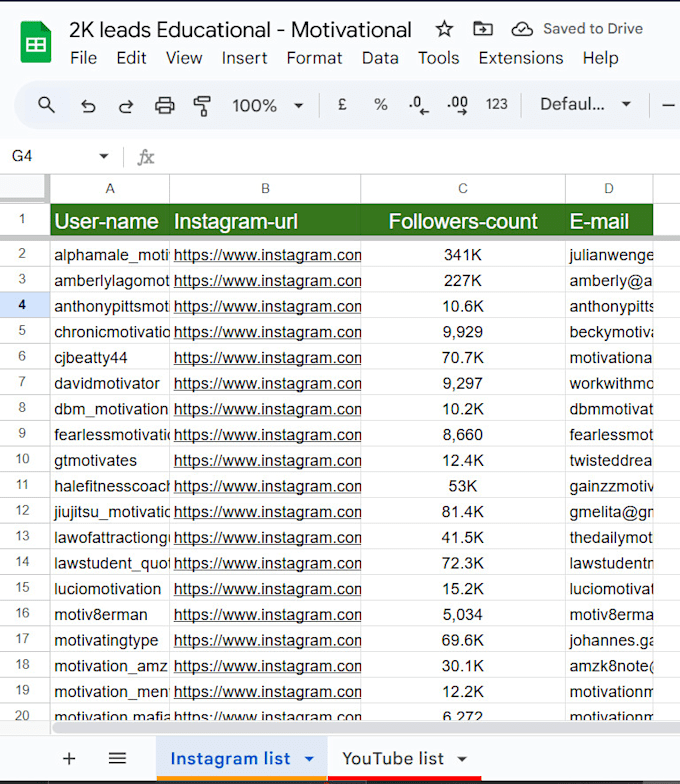Print the spreadsheet
680x784 pixels.
(x=164, y=106)
